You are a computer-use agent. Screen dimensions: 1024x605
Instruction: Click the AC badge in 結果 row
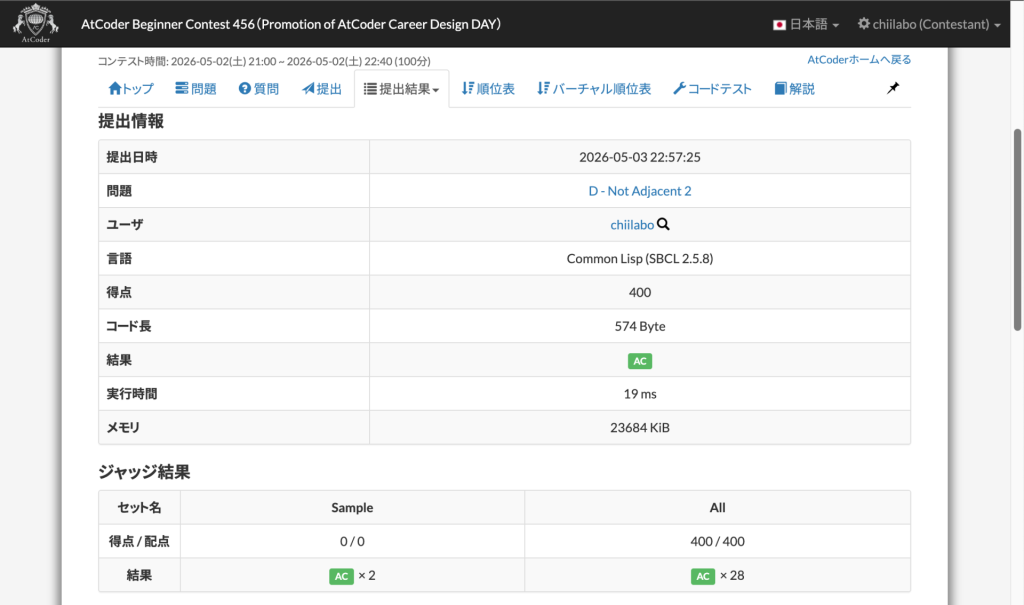(x=639, y=361)
